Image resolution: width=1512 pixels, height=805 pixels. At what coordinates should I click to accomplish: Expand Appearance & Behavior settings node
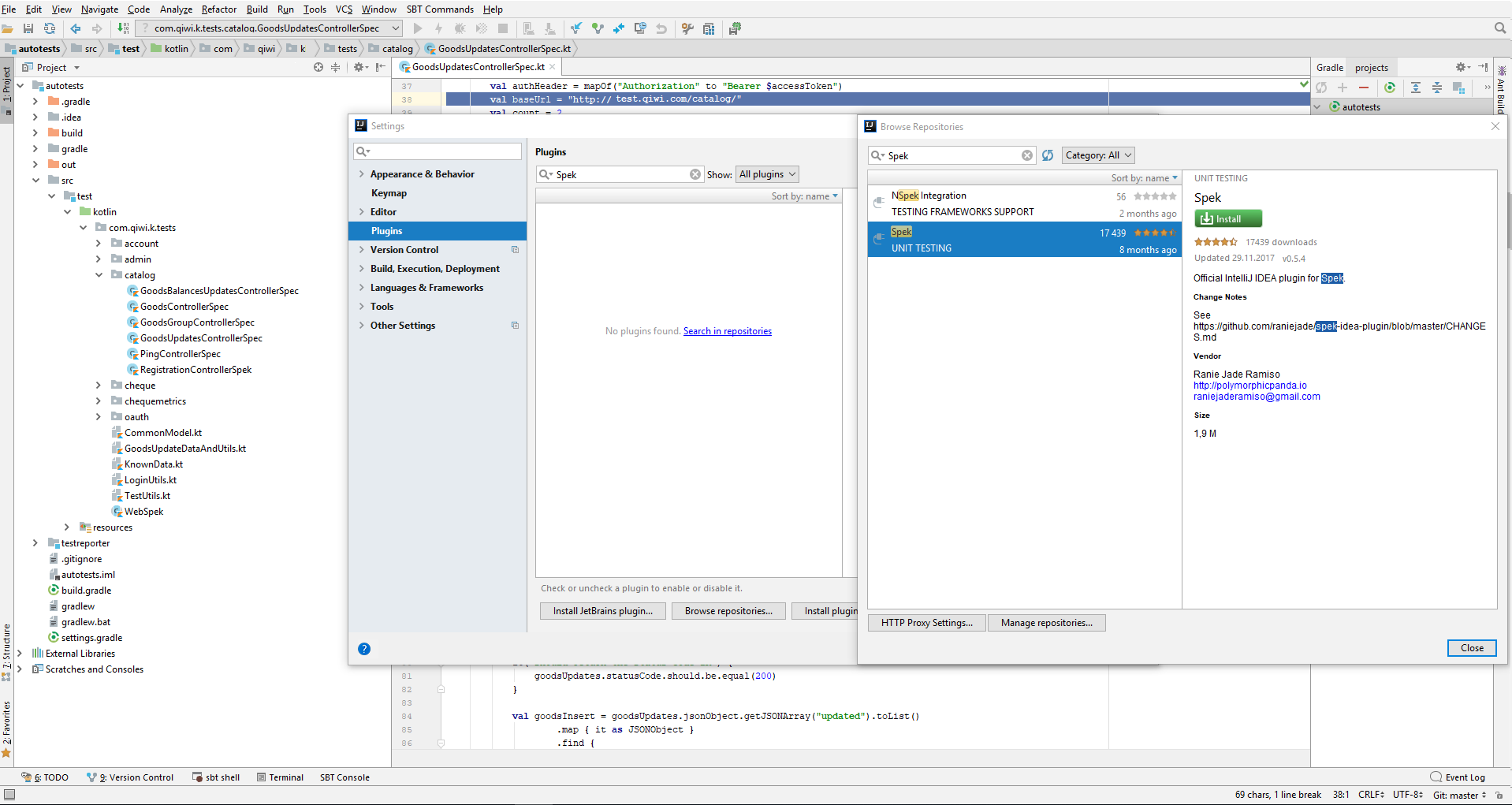(362, 174)
